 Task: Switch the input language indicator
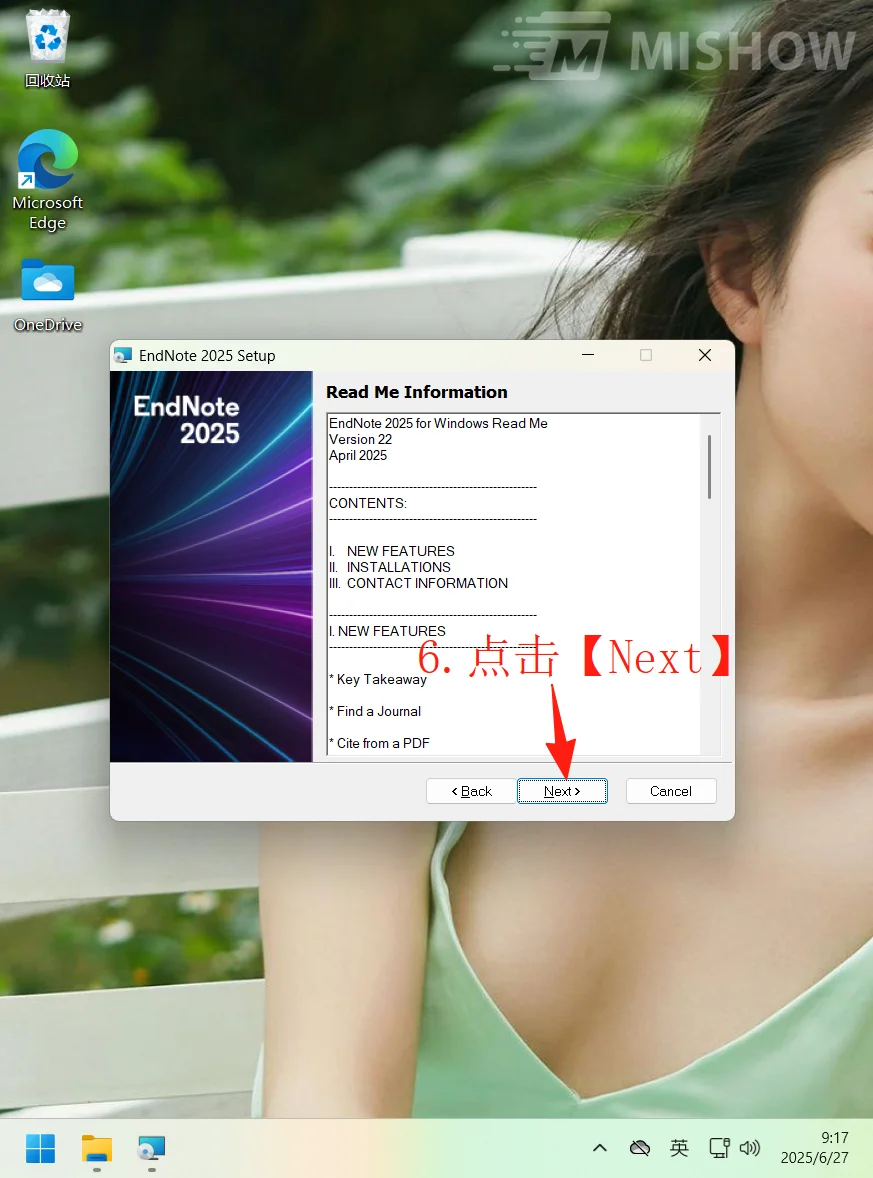click(679, 1148)
